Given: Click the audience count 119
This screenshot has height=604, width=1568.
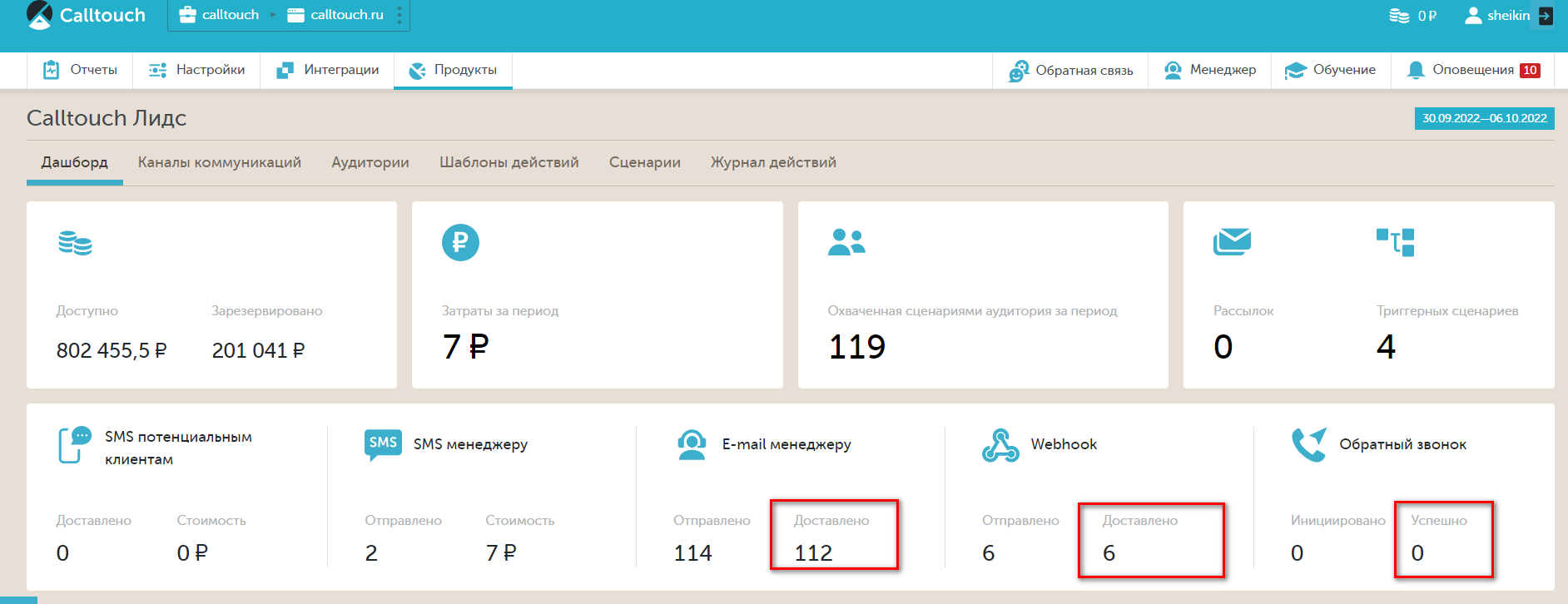Looking at the screenshot, I should [857, 347].
